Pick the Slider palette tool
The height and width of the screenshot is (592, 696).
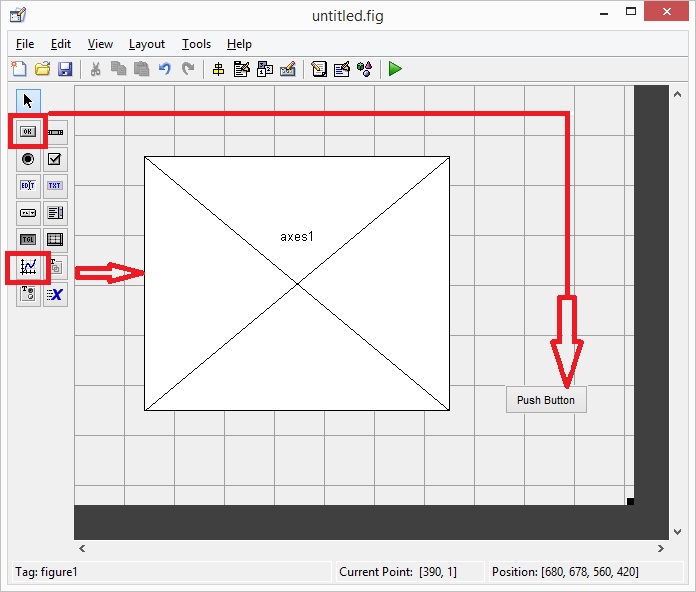click(x=55, y=132)
